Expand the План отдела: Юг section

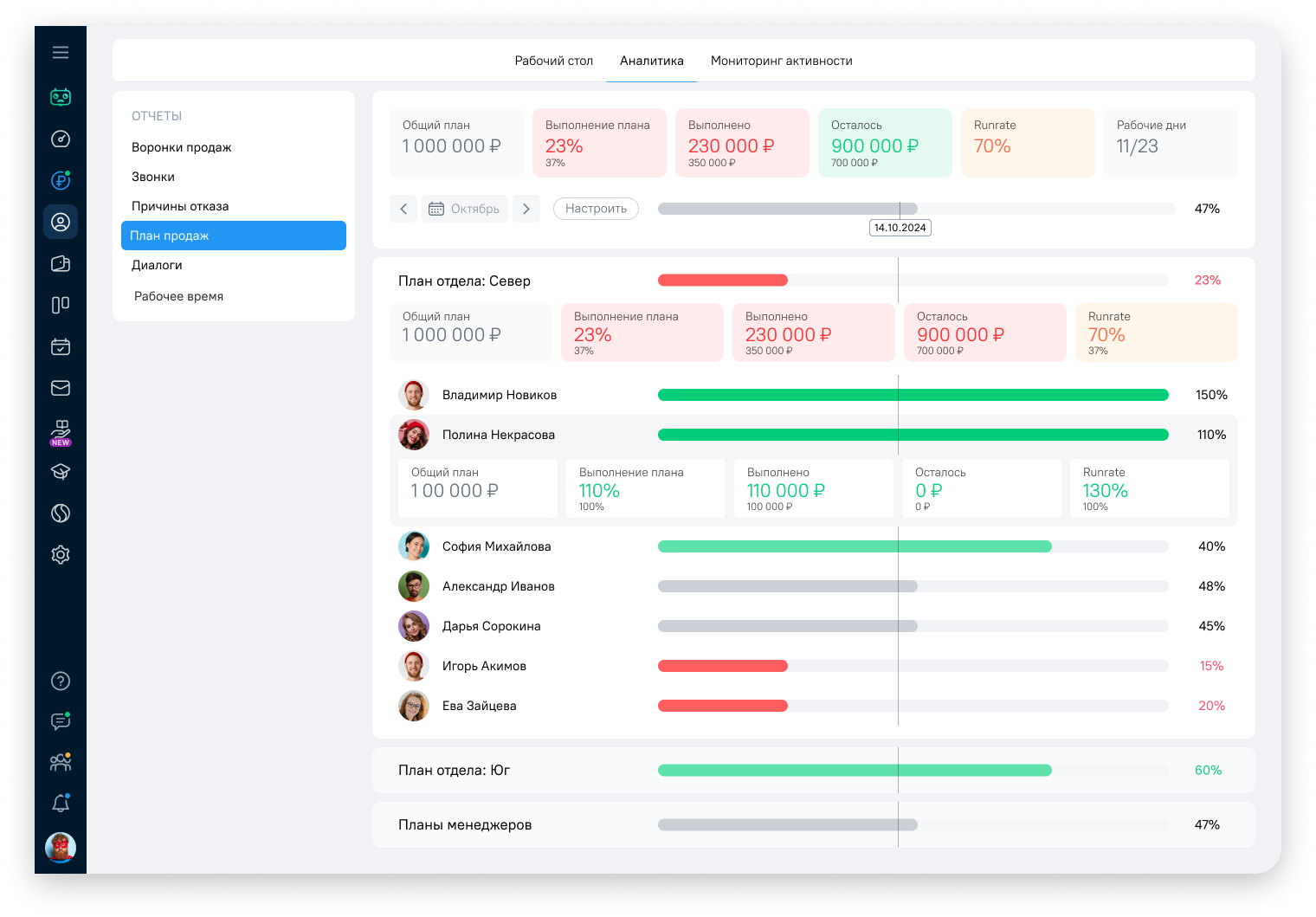click(454, 771)
